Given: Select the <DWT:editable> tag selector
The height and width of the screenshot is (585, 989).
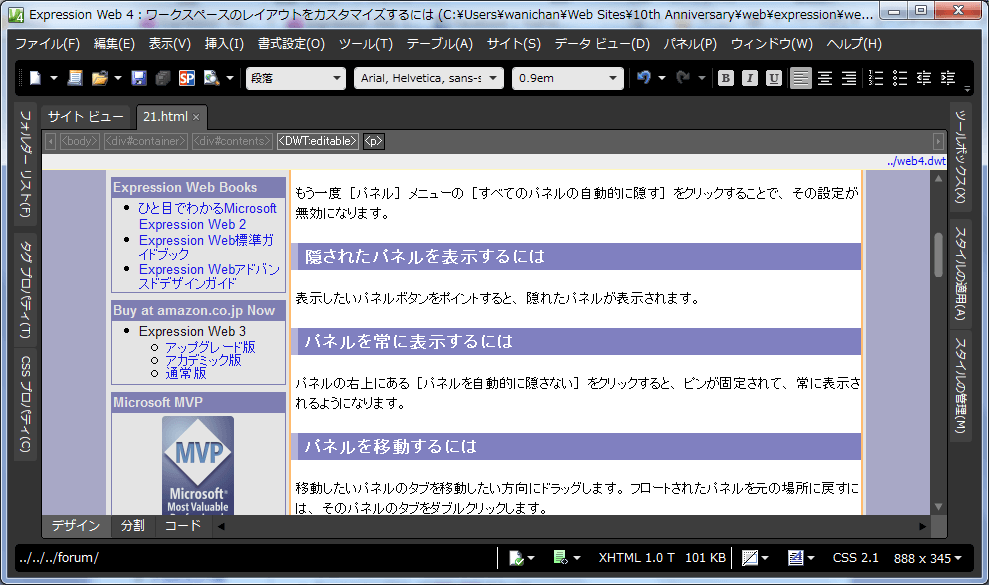Looking at the screenshot, I should pyautogui.click(x=318, y=141).
